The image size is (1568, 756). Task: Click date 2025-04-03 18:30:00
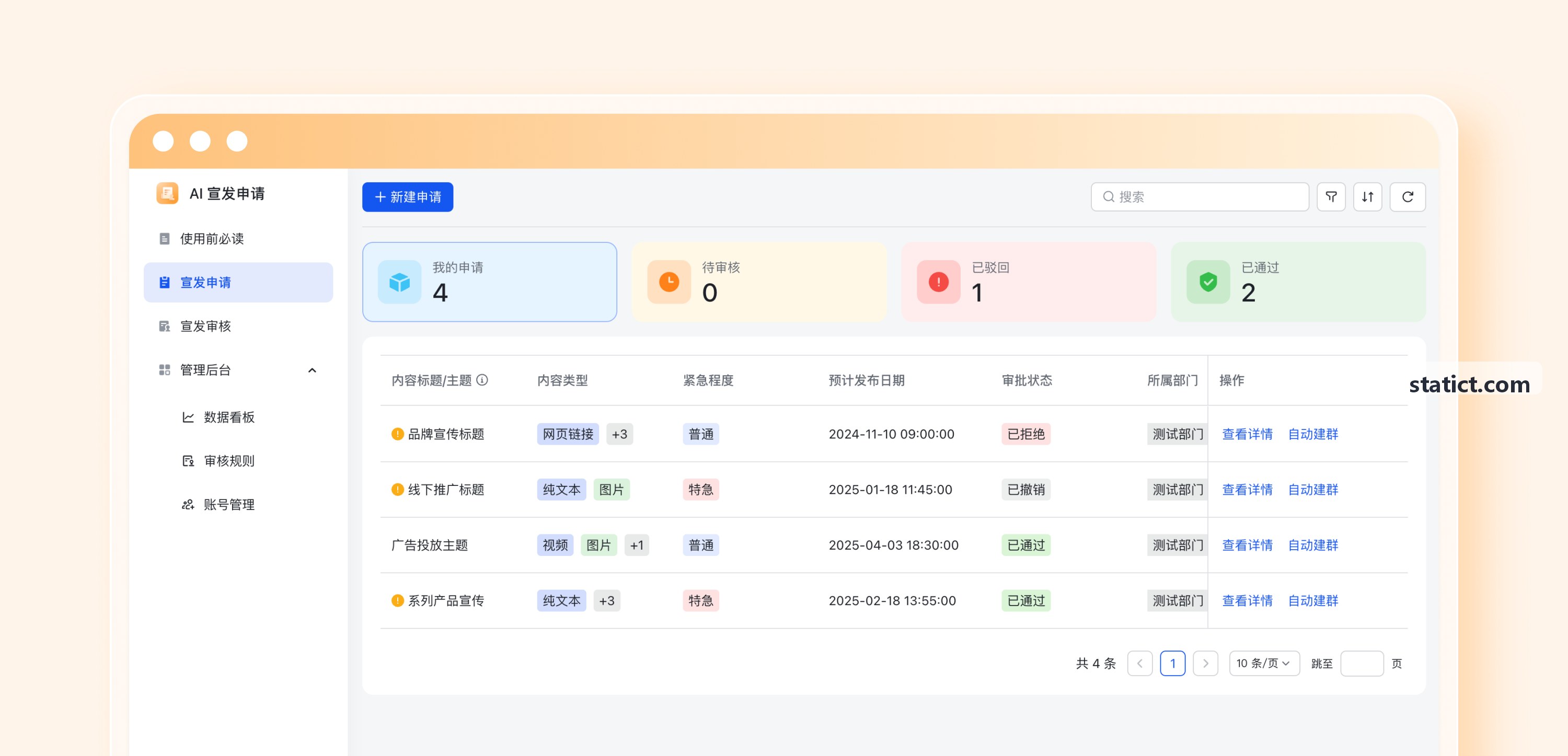[893, 545]
